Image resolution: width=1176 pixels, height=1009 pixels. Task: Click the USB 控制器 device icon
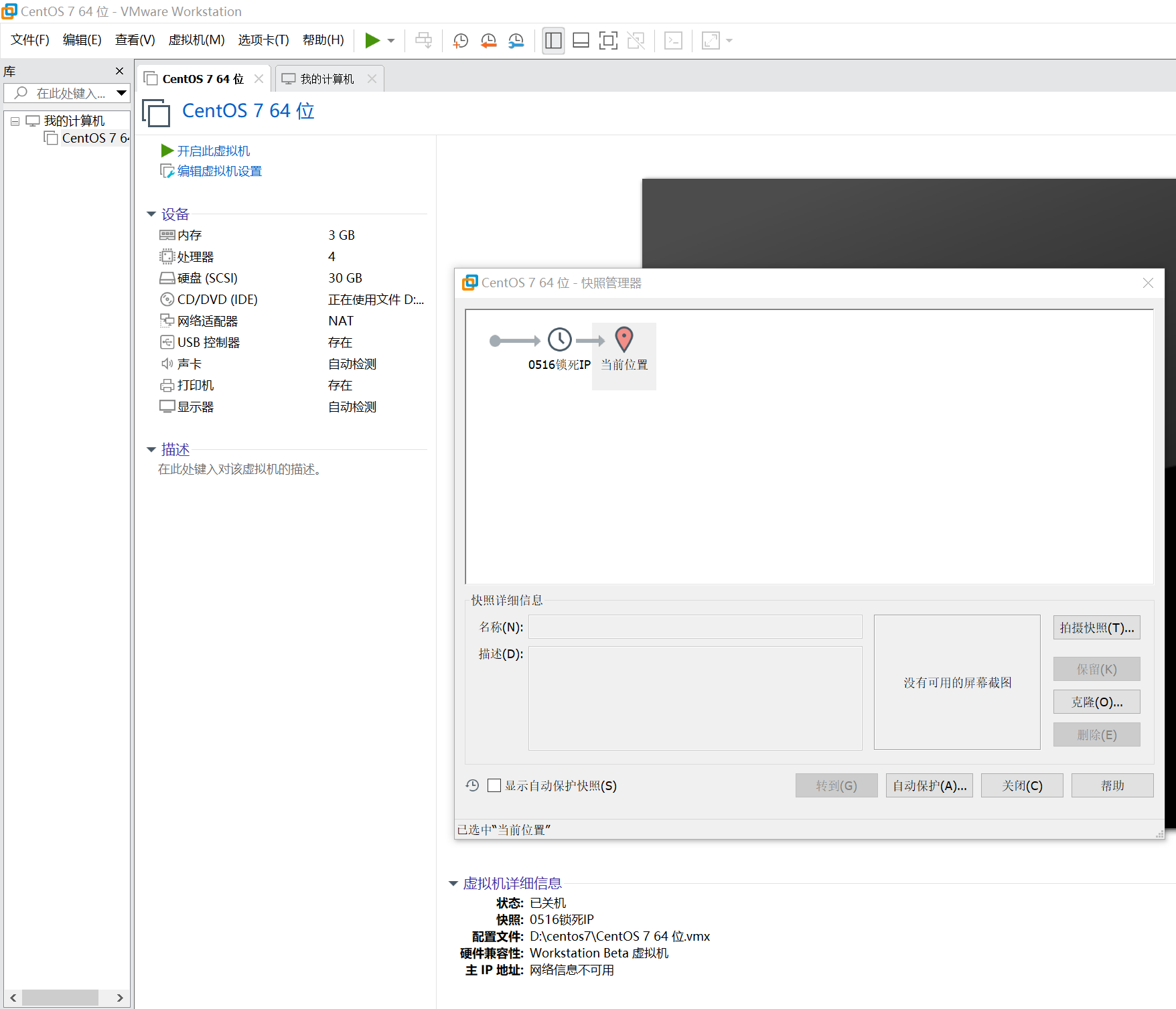(x=167, y=342)
